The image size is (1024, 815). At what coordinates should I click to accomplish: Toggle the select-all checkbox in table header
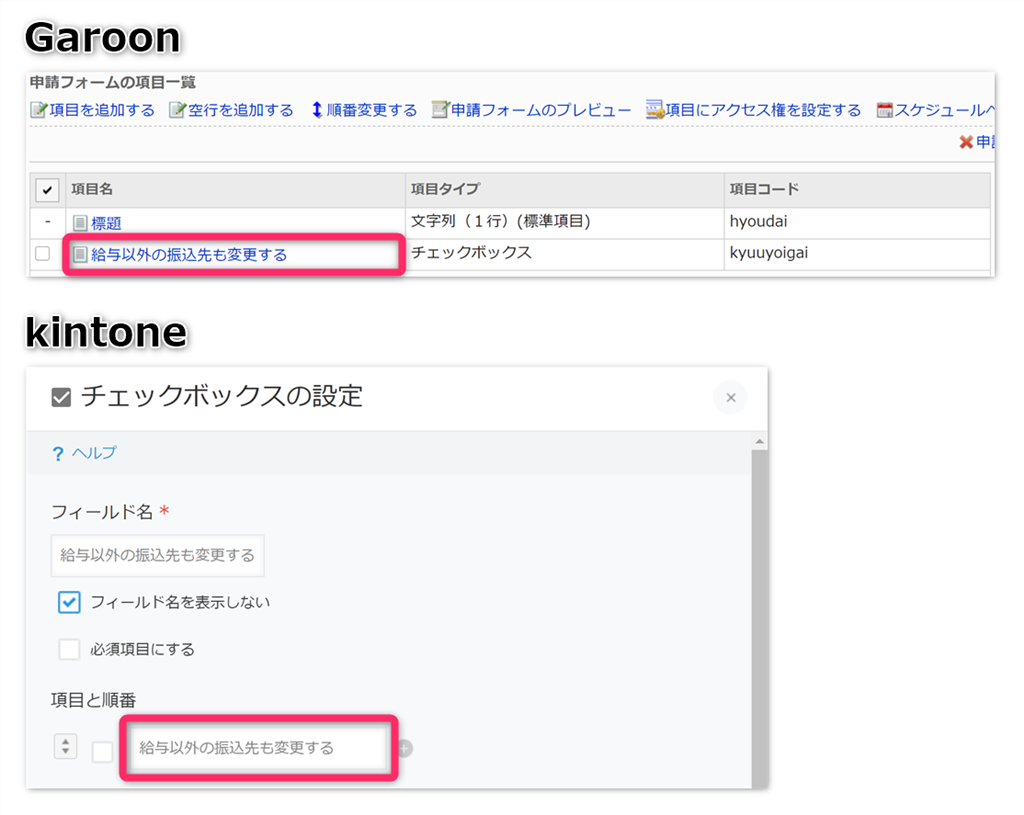47,190
